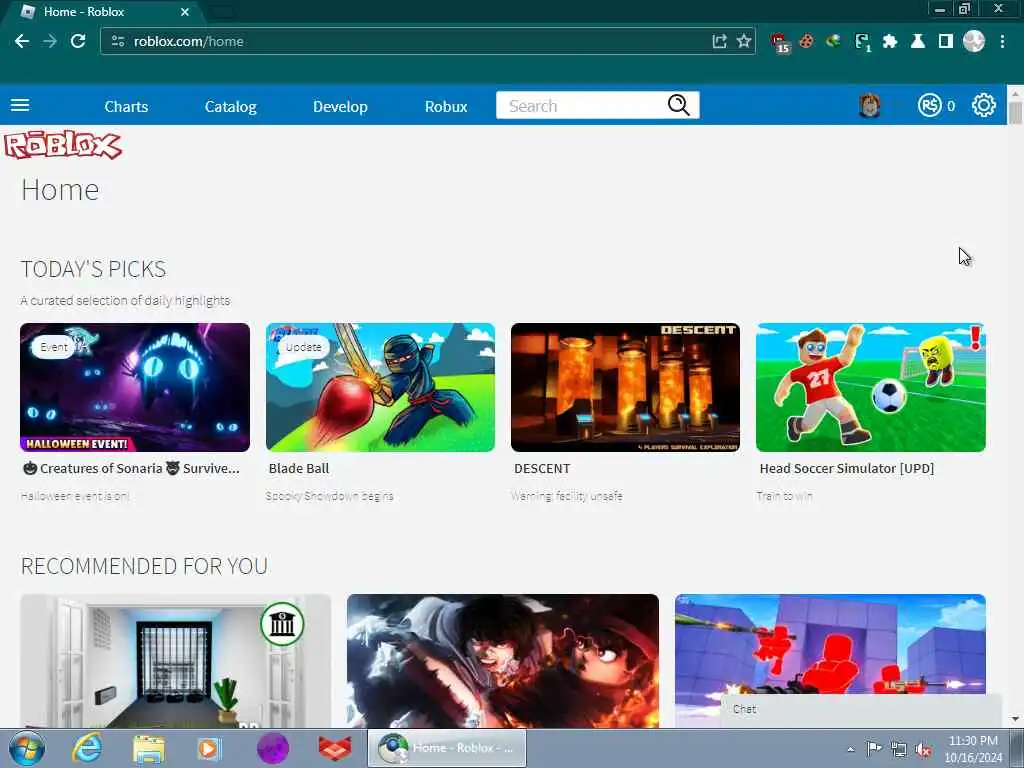This screenshot has height=768, width=1024.
Task: Open the extensions puzzle-piece icon
Action: [889, 41]
